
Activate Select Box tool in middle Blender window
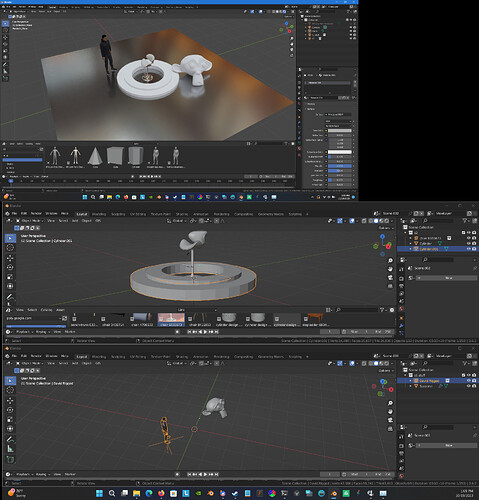(x=10, y=238)
